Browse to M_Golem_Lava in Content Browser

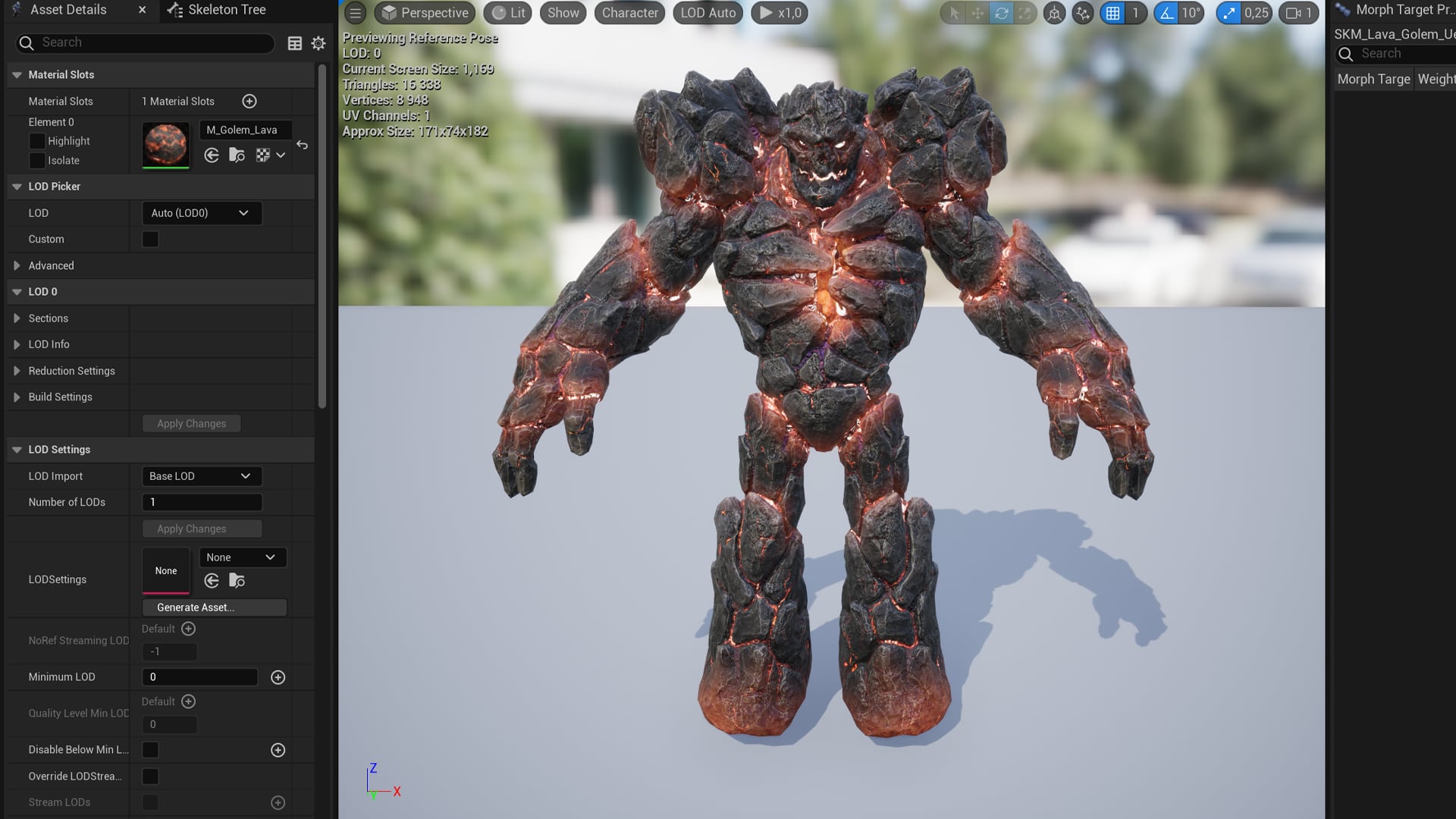click(237, 155)
